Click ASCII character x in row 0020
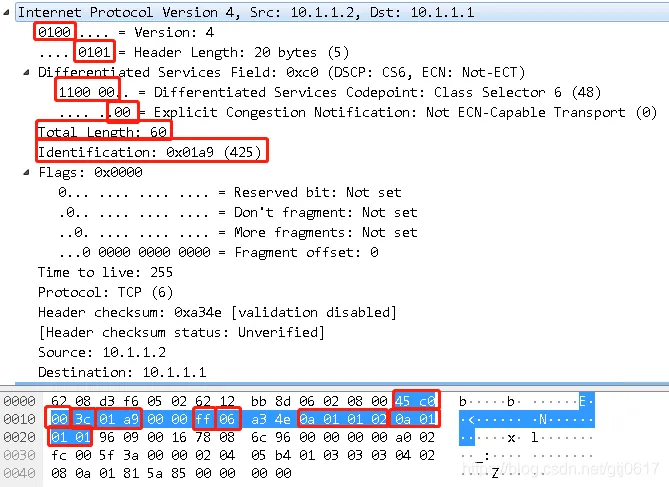Image resolution: width=669 pixels, height=487 pixels. (511, 437)
